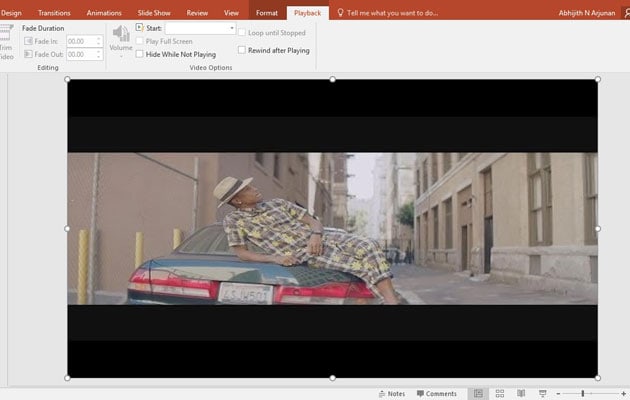Click the zoom out minus button
The height and width of the screenshot is (400, 630).
[558, 394]
